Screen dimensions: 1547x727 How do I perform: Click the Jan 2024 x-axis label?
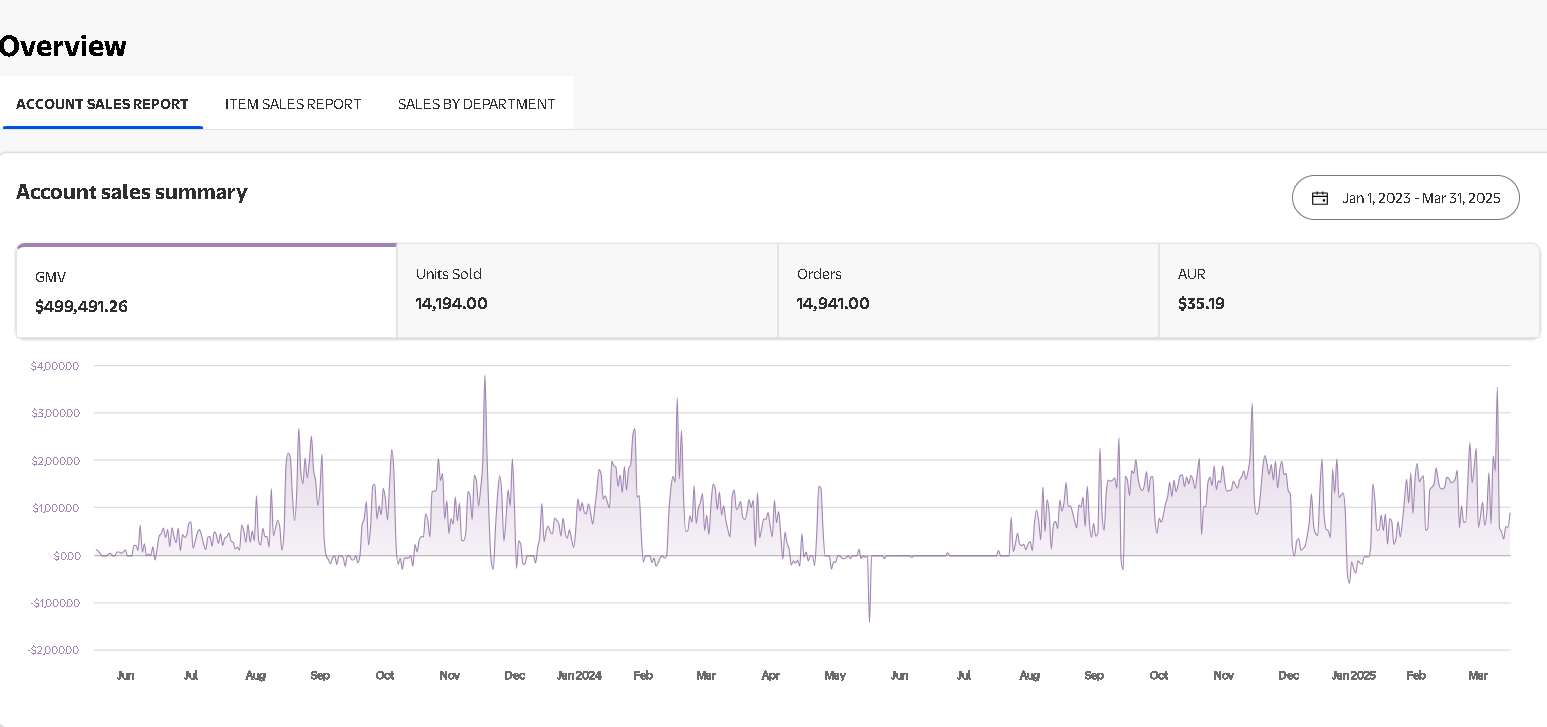[x=579, y=676]
